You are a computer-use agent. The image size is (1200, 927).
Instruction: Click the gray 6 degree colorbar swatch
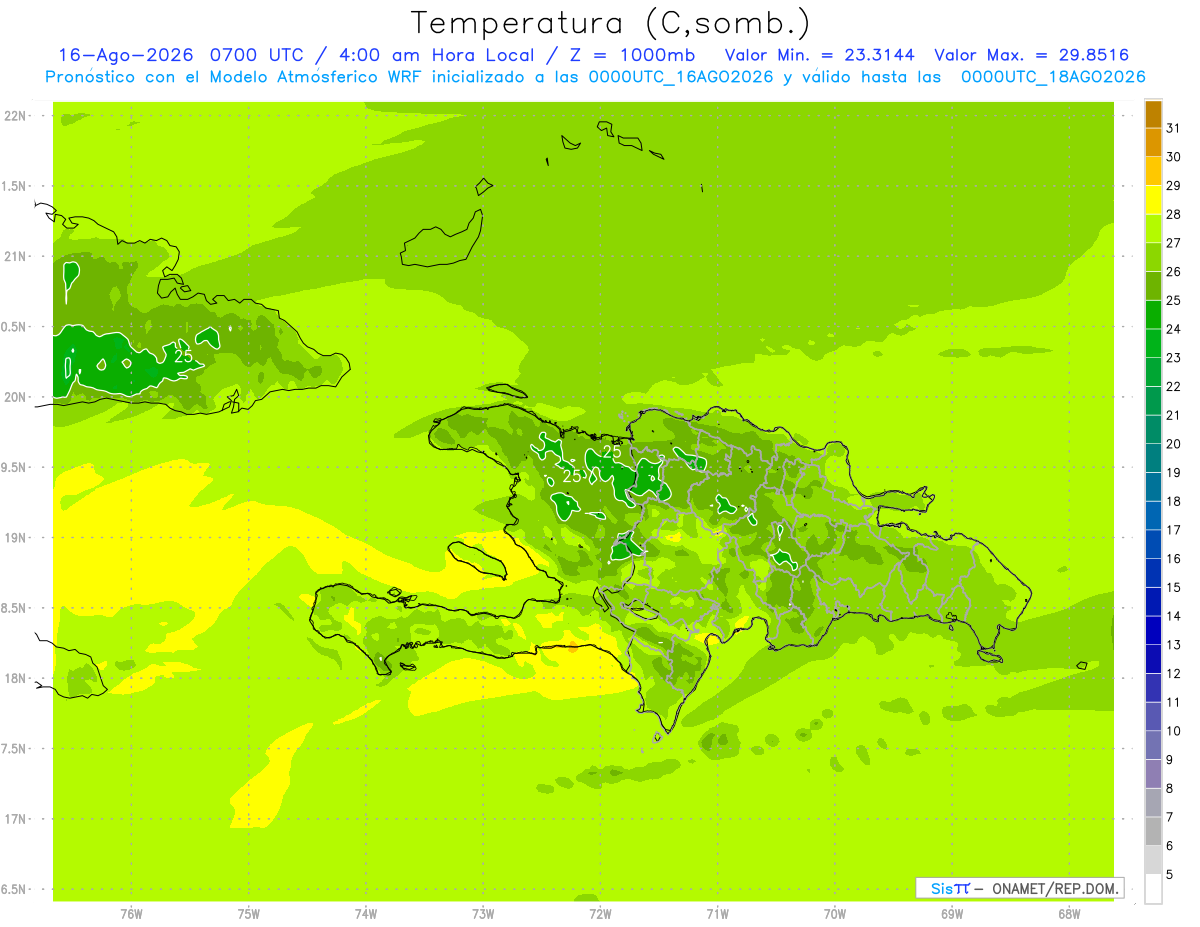(x=1153, y=832)
